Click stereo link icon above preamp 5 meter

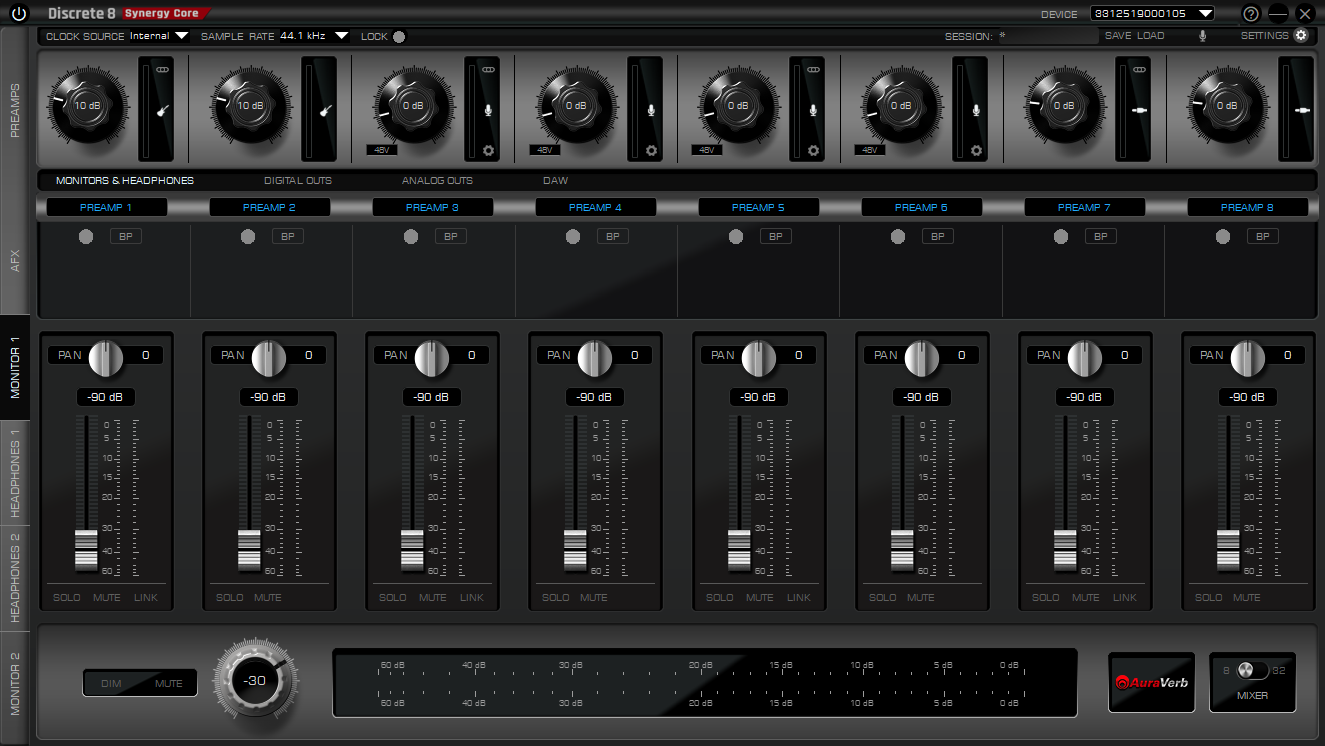(814, 70)
